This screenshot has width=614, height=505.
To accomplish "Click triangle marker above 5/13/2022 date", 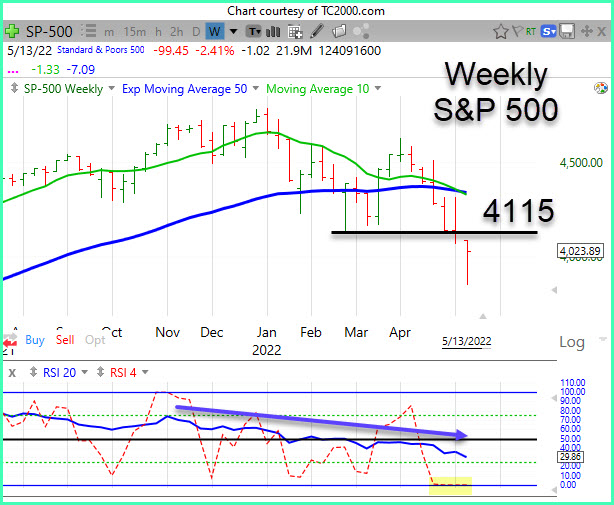I will (483, 316).
